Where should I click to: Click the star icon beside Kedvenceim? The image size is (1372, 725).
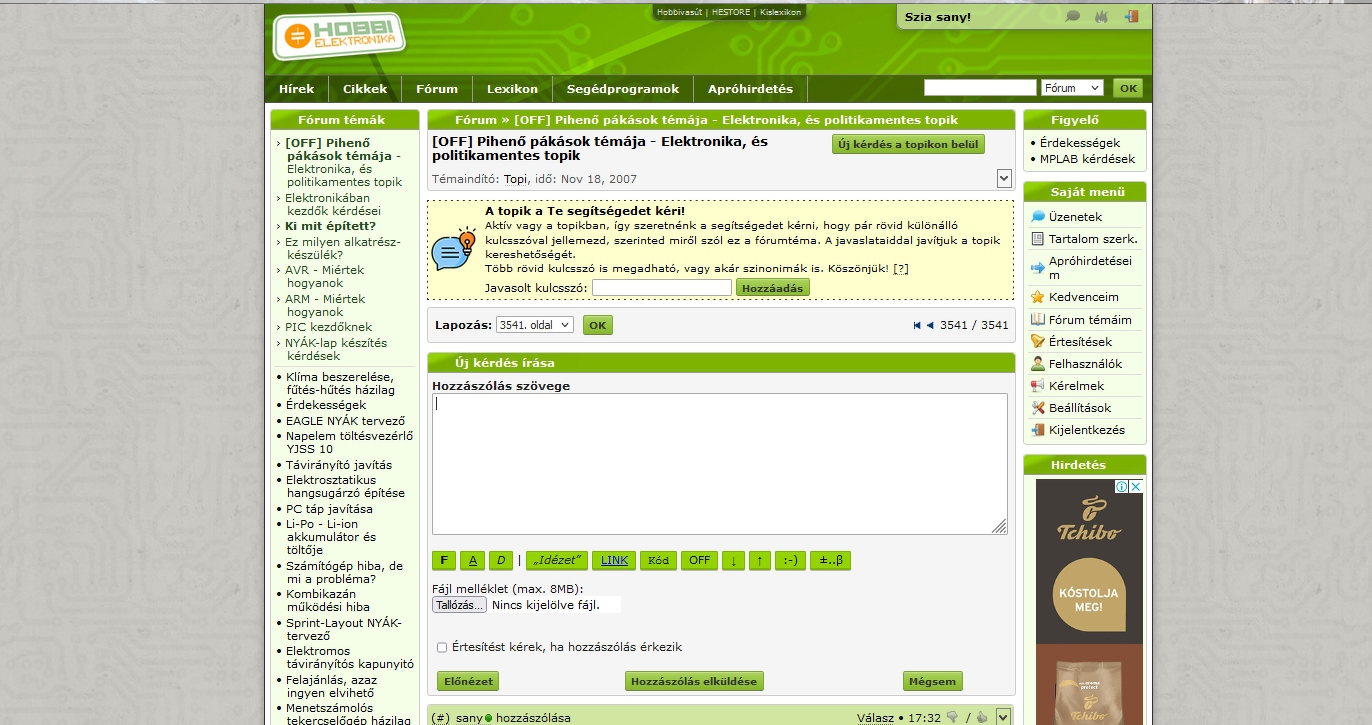pos(1038,297)
